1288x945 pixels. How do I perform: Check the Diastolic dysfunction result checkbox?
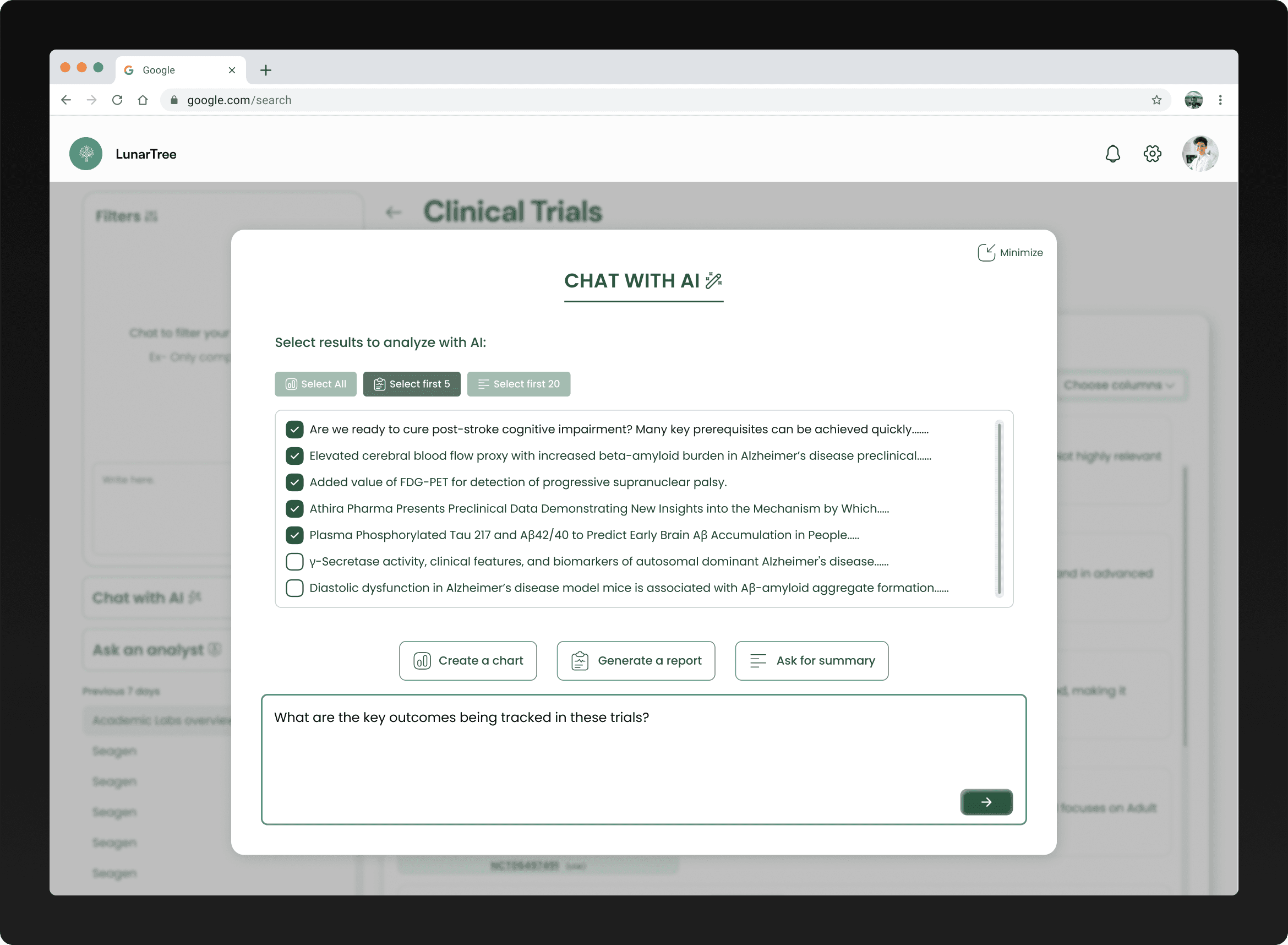click(294, 588)
